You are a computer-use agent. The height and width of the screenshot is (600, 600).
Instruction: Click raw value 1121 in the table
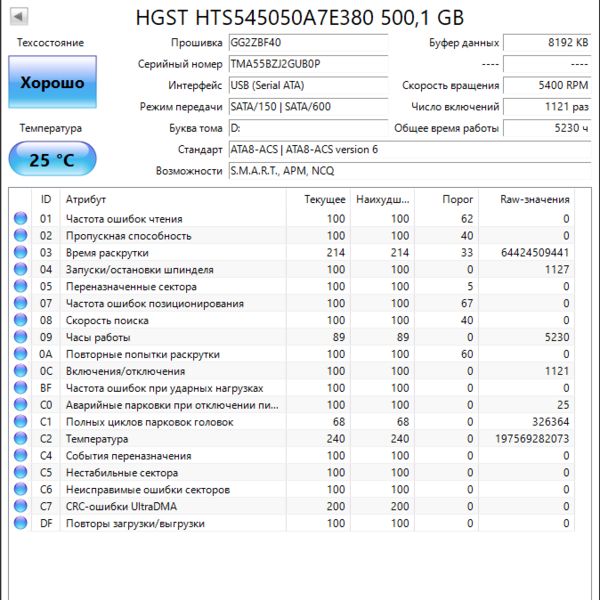tap(557, 371)
